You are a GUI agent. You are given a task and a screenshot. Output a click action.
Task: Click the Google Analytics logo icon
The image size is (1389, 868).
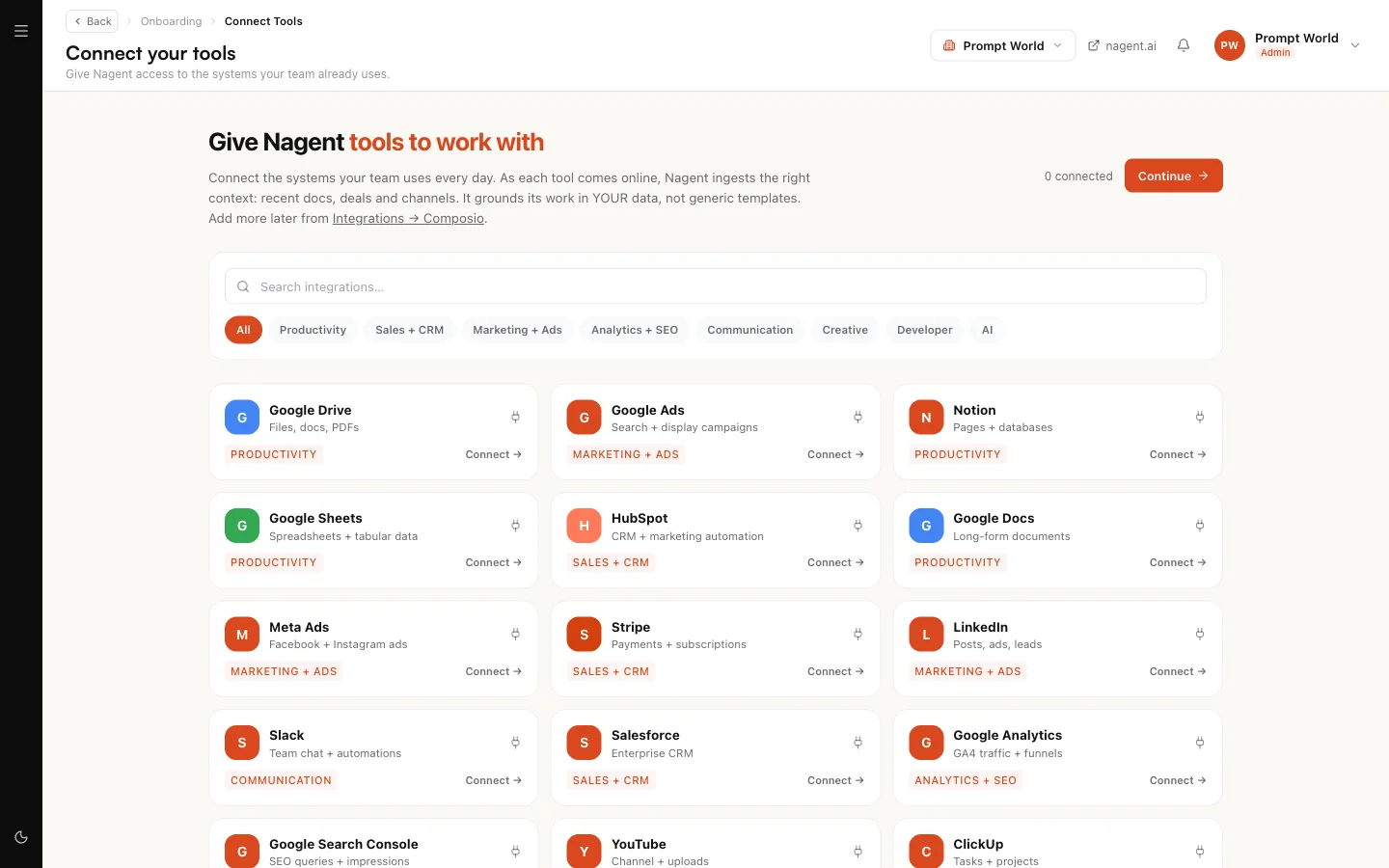click(x=926, y=743)
